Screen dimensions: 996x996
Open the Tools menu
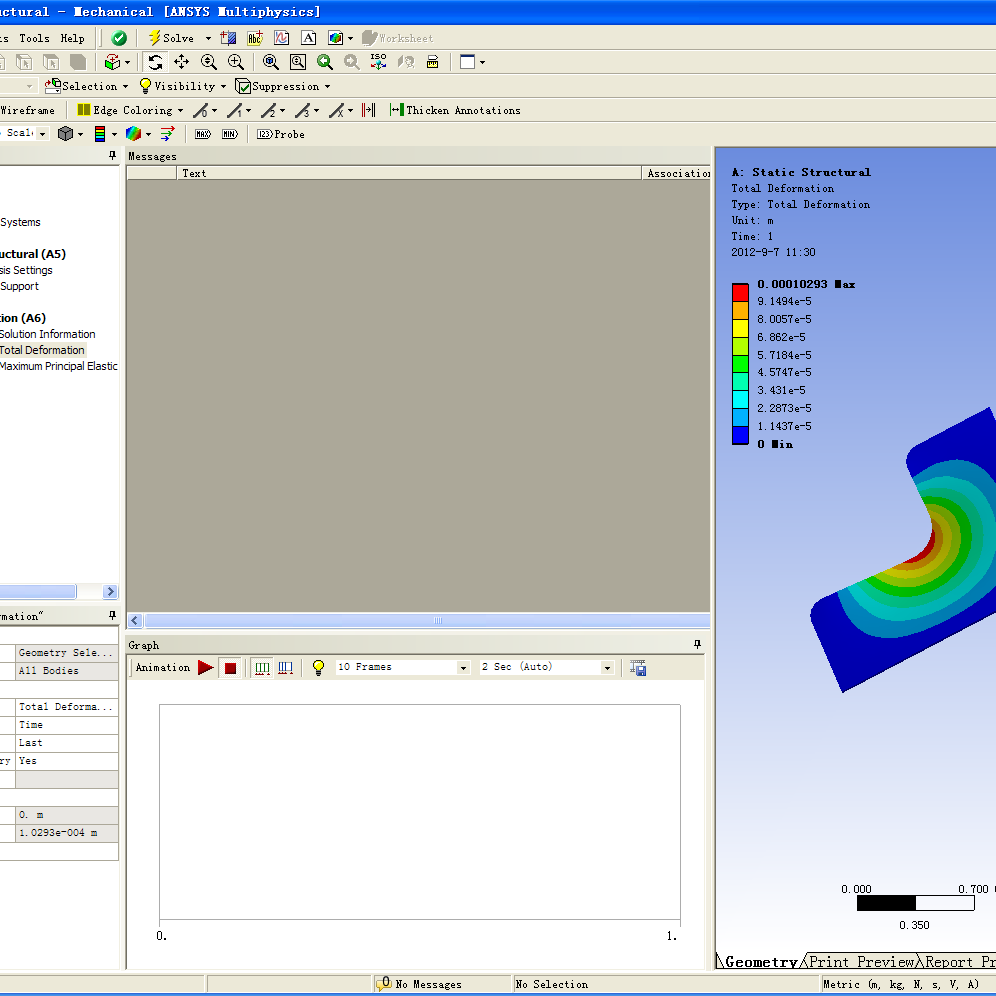click(34, 38)
